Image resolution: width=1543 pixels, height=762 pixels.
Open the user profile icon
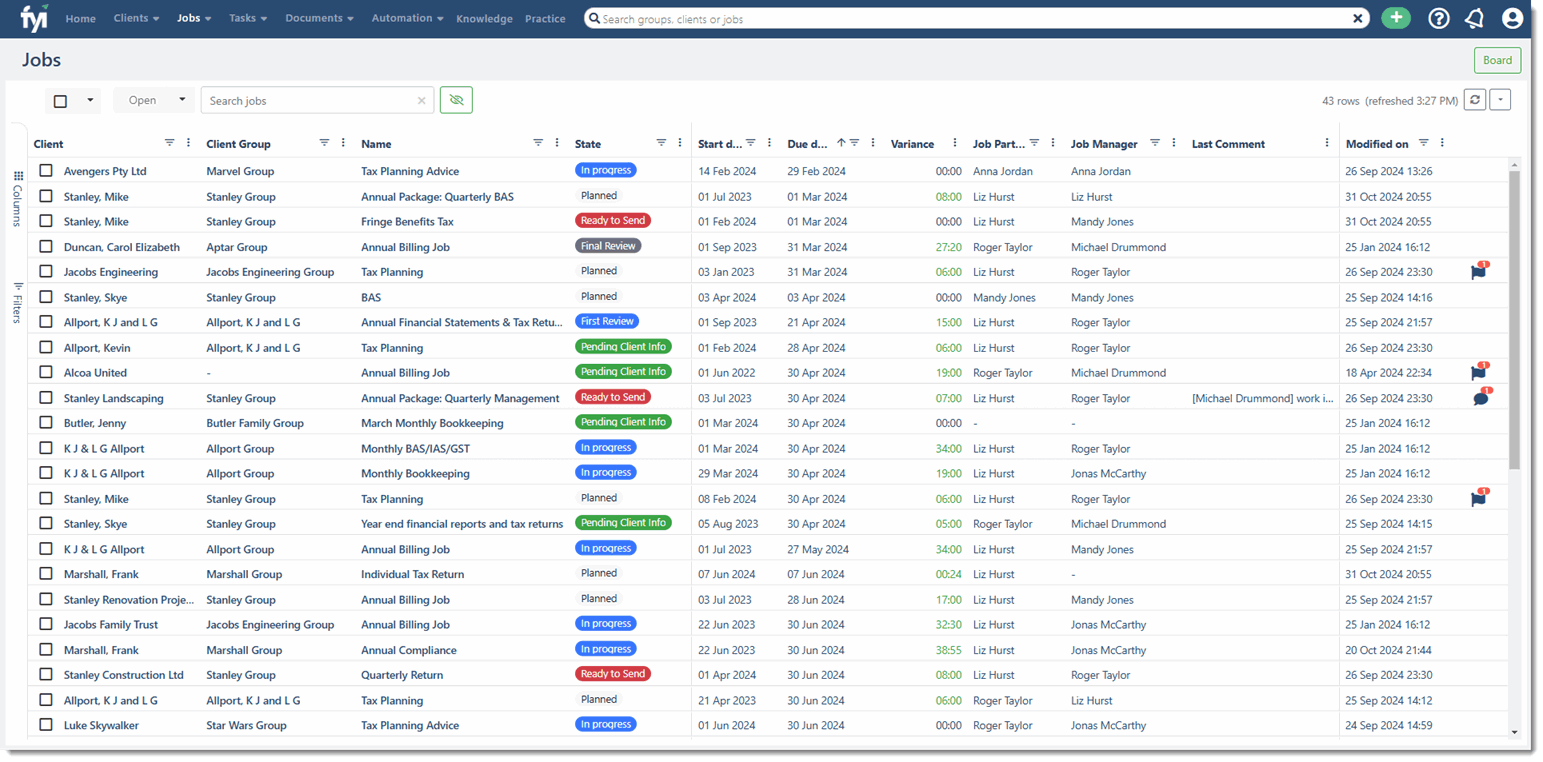(x=1512, y=18)
